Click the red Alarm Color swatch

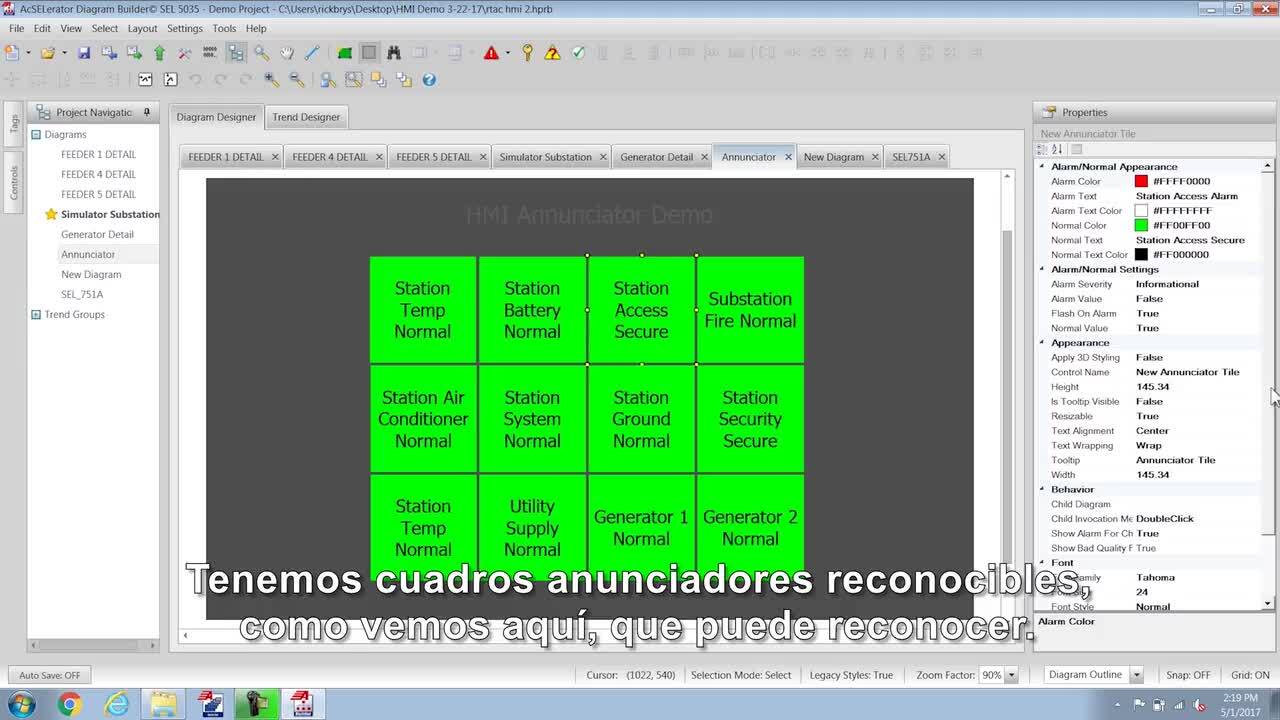[x=1141, y=182]
